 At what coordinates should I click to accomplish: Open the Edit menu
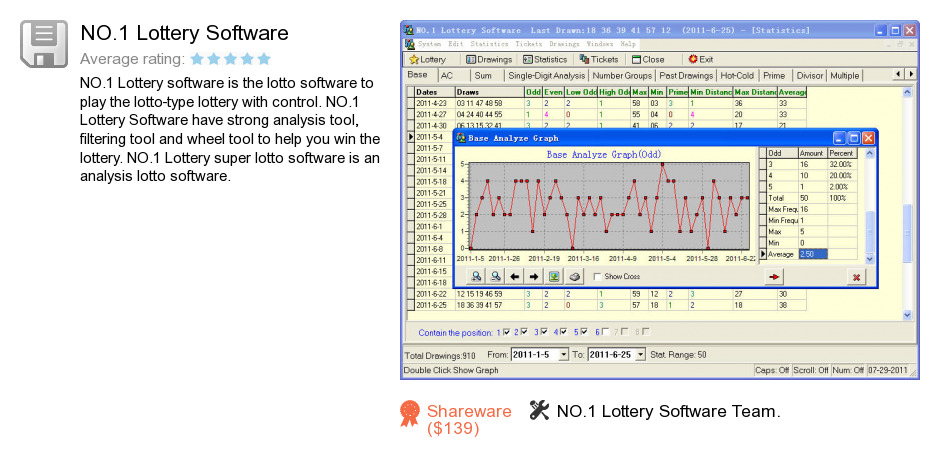point(456,44)
